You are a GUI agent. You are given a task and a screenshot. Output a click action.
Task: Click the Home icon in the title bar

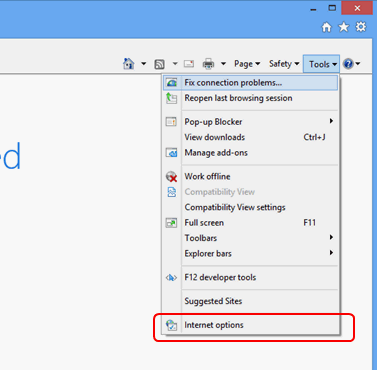tap(327, 27)
